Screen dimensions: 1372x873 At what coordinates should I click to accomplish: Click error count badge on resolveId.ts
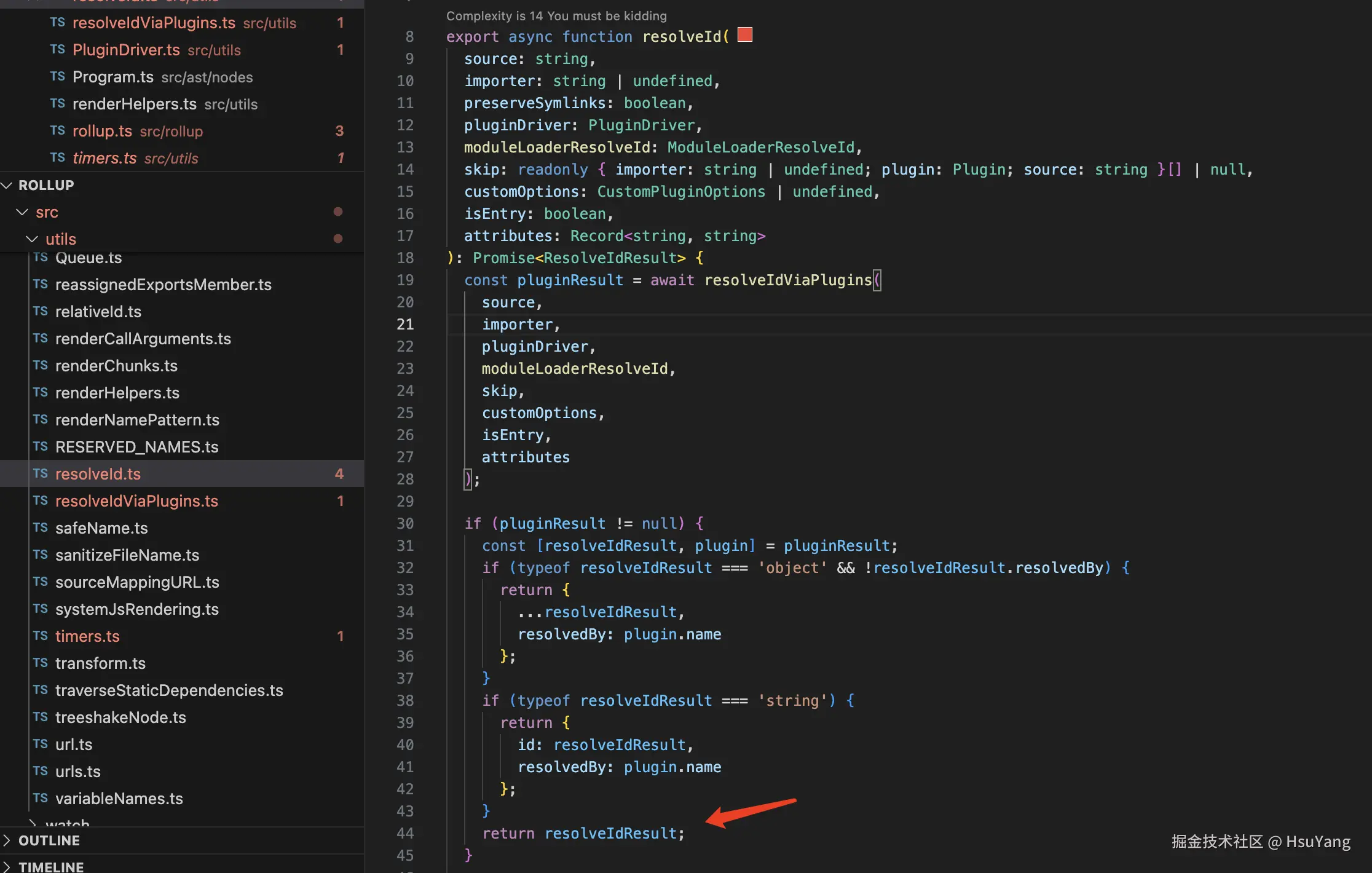pyautogui.click(x=339, y=473)
